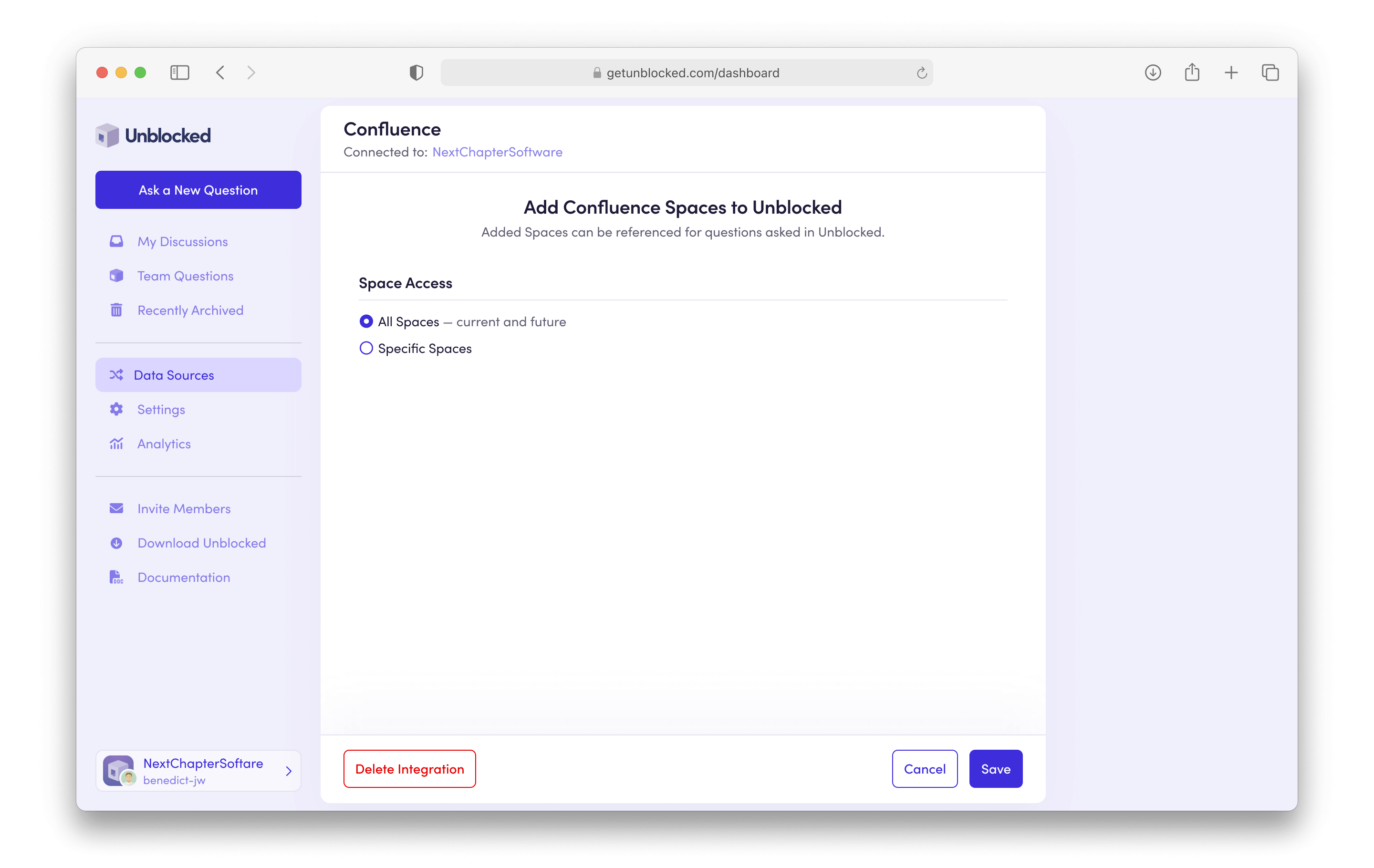
Task: Show the tab overview icon
Action: click(1270, 72)
